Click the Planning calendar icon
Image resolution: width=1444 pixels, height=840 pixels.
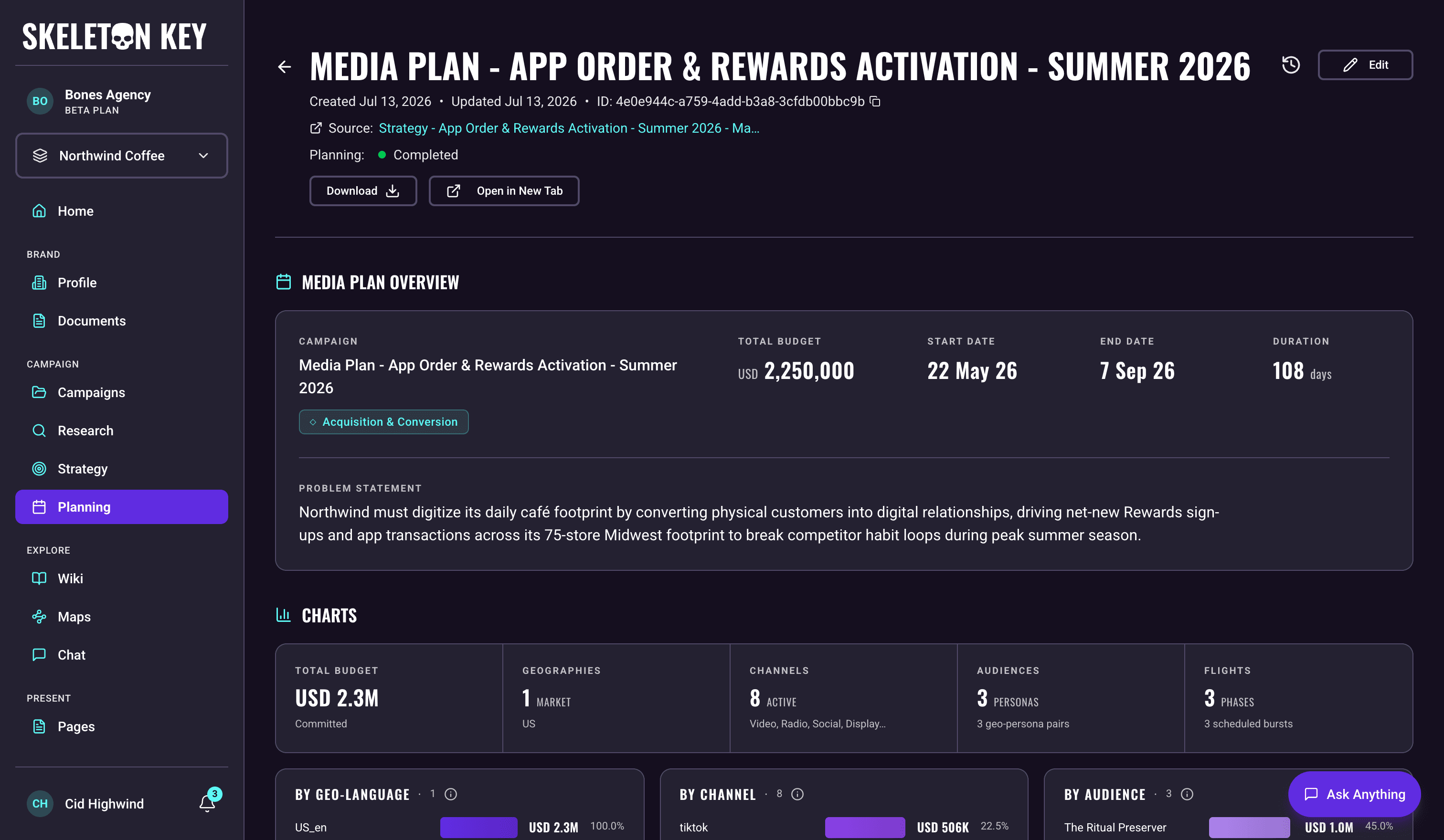pos(39,507)
